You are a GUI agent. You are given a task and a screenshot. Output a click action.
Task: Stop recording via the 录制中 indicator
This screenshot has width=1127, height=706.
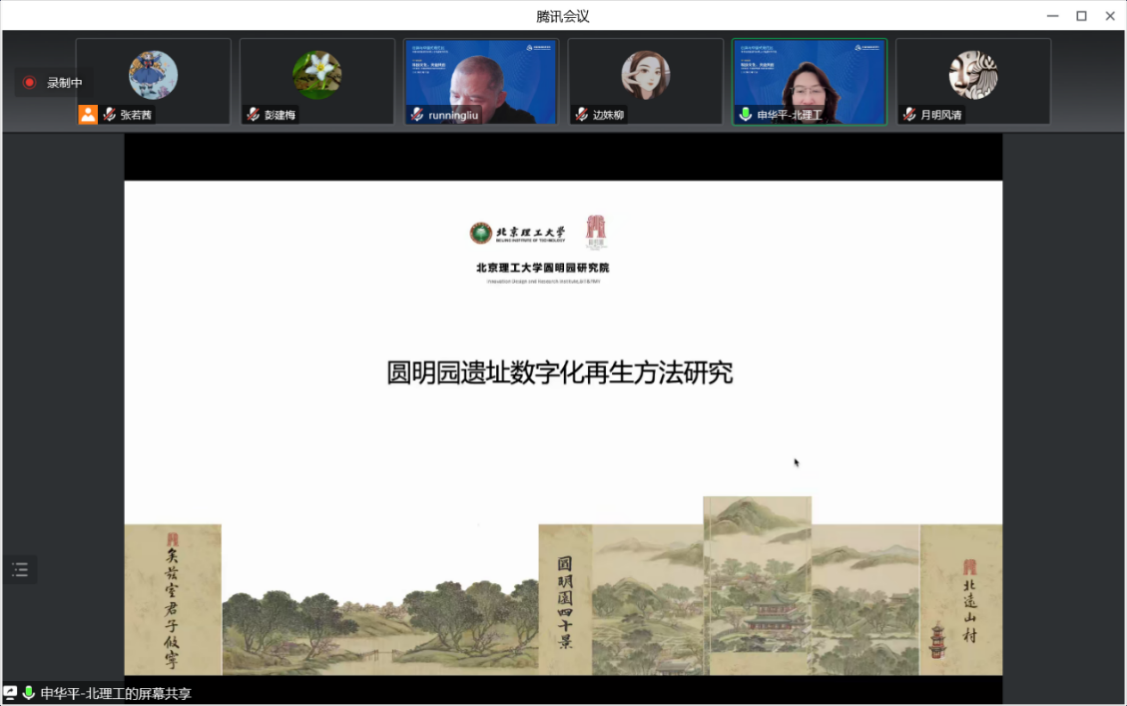[x=52, y=82]
